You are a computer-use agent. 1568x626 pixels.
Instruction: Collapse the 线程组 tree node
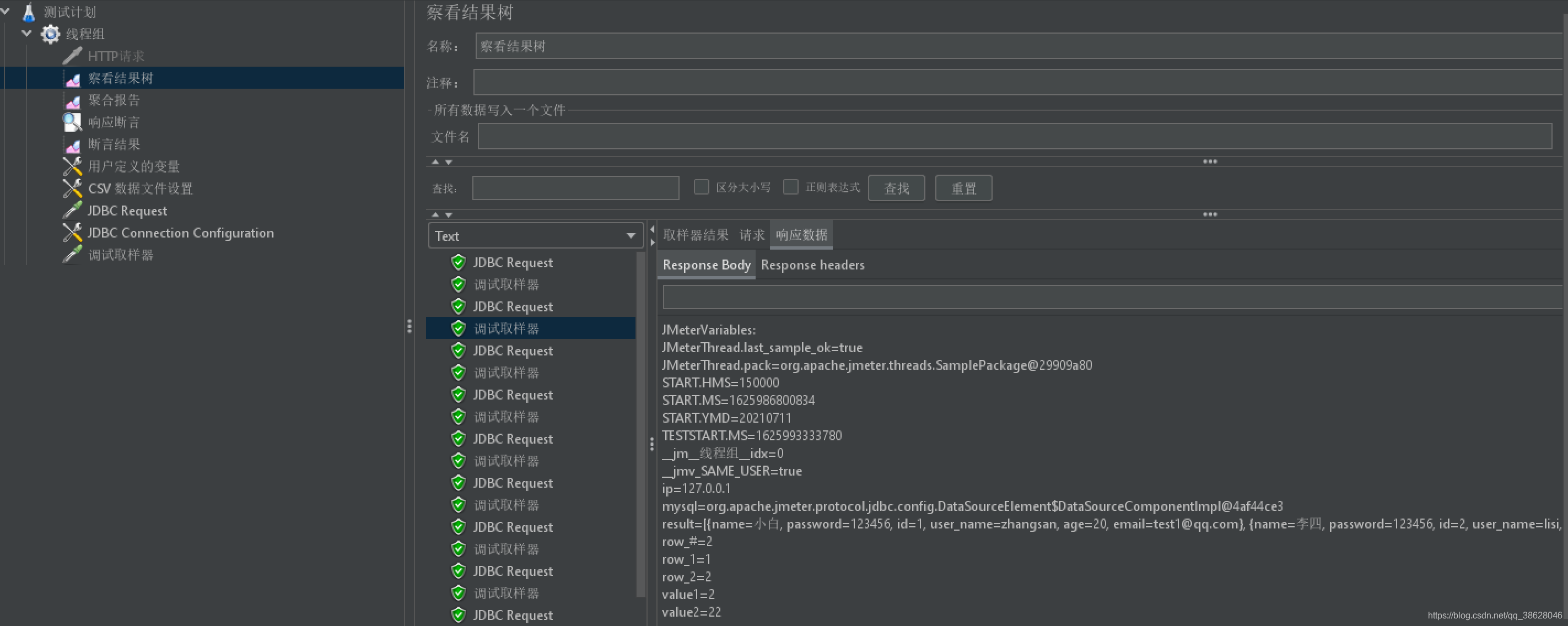(27, 34)
